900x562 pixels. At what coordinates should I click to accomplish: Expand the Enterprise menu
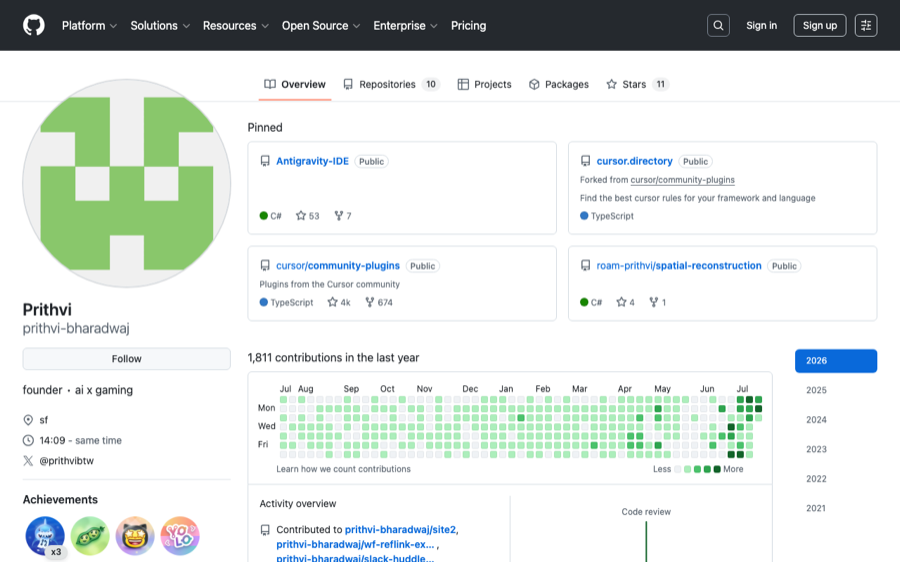[405, 25]
